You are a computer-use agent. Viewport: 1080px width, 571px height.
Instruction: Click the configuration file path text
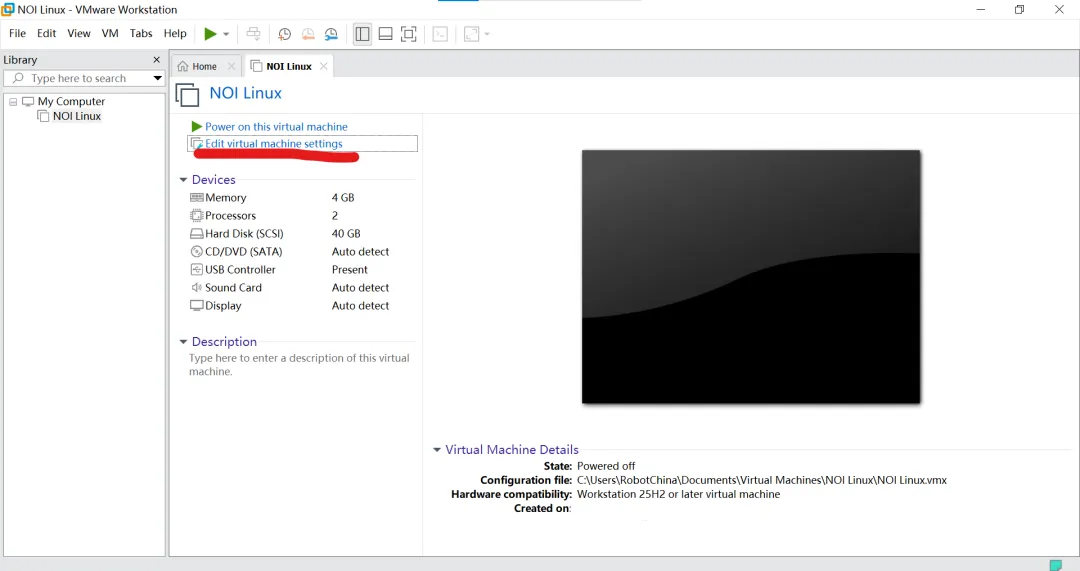[762, 480]
